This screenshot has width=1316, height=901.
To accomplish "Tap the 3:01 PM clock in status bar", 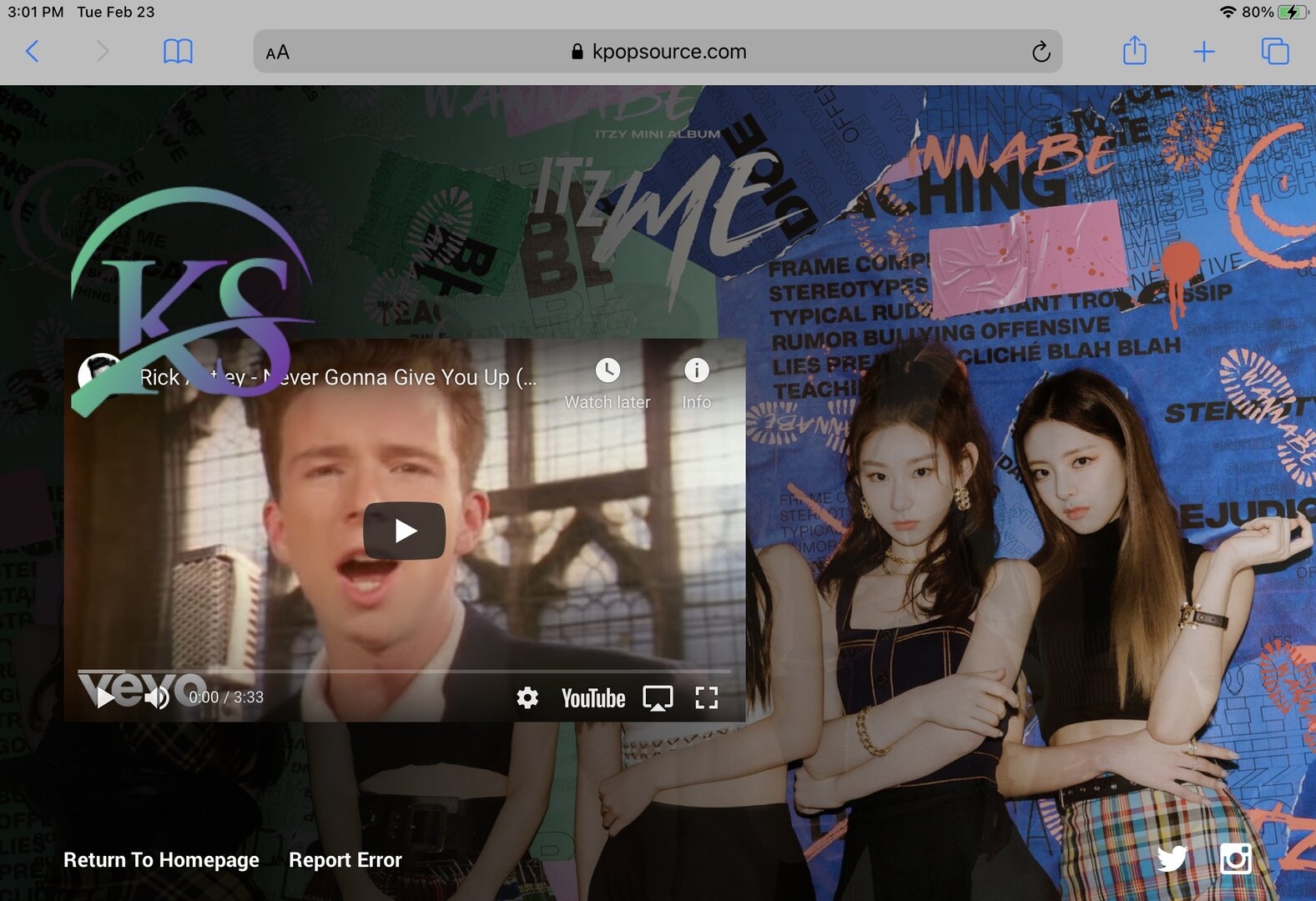I will pos(35,12).
